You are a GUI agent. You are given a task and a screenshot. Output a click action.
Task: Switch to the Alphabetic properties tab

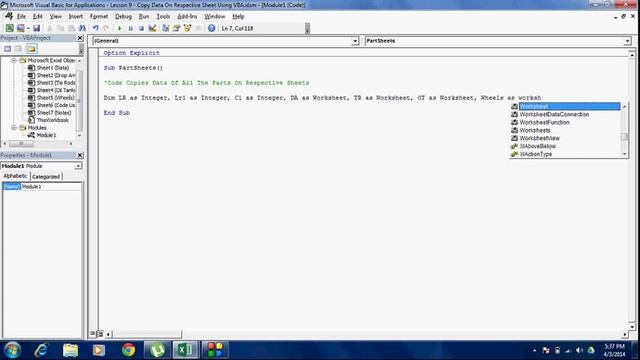[15, 176]
